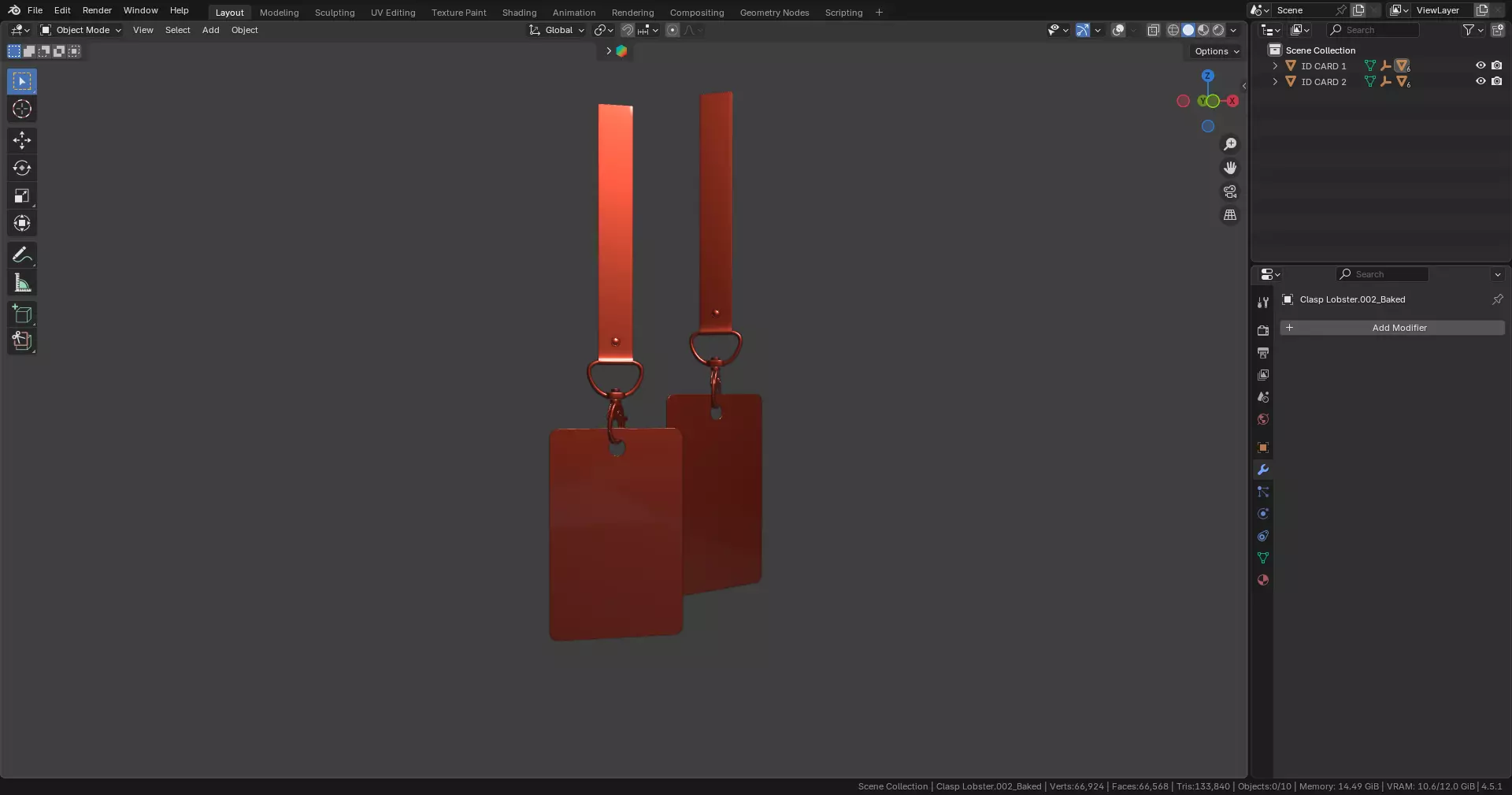1512x795 pixels.
Task: Select the Select Box tool
Action: pos(22,81)
